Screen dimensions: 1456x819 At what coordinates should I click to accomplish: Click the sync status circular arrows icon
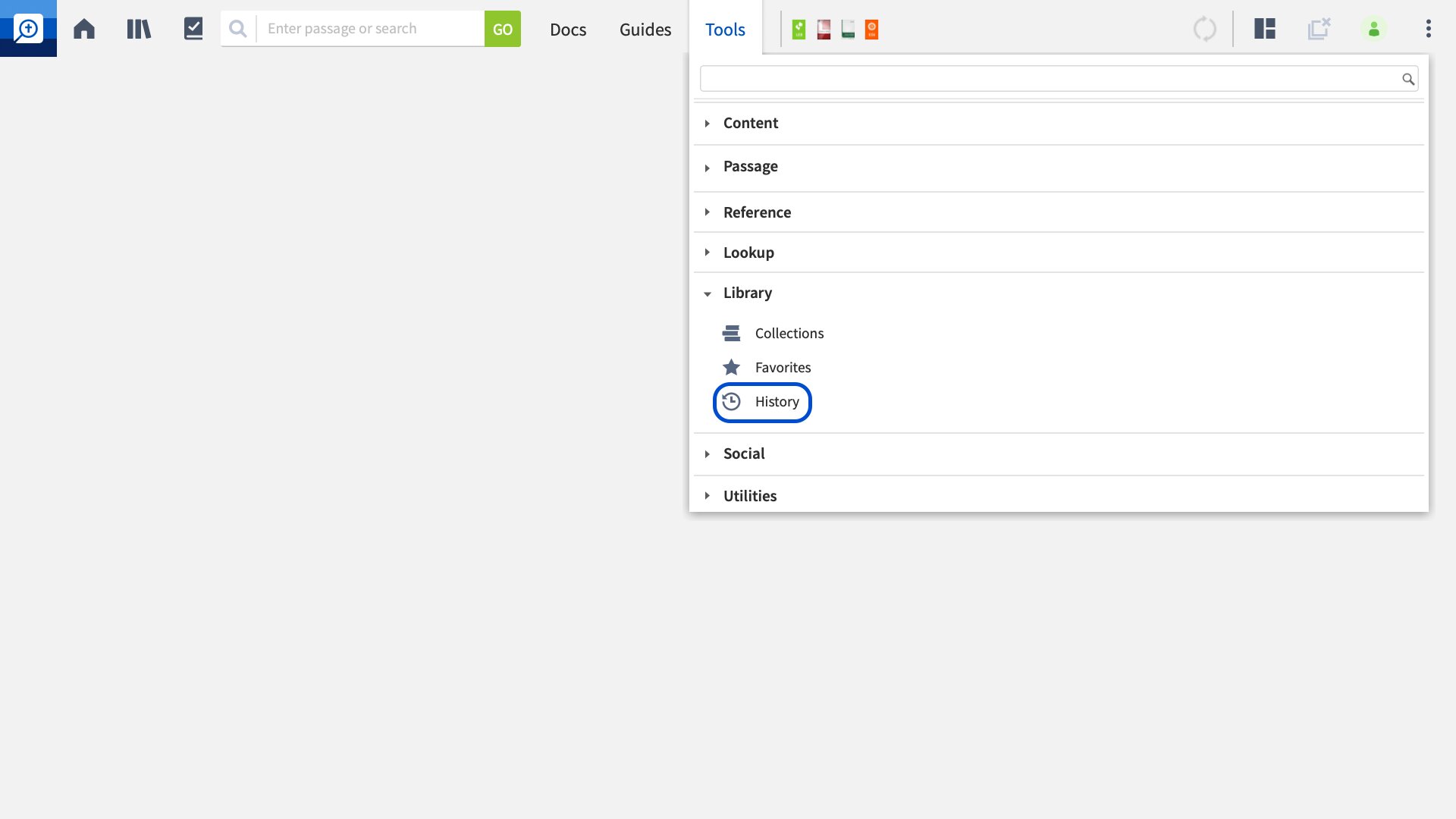(x=1204, y=29)
